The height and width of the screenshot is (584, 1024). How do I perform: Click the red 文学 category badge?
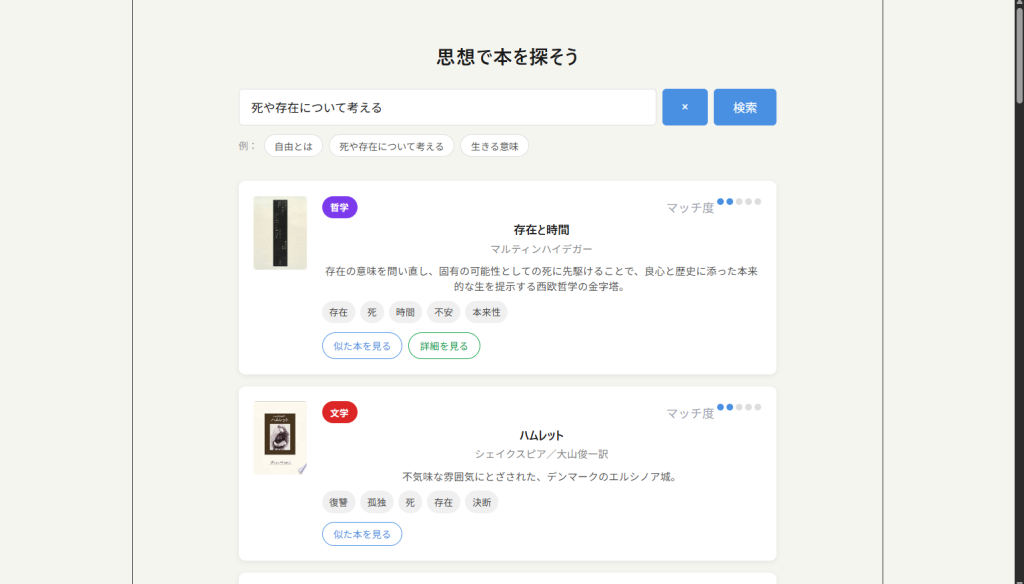click(x=340, y=412)
